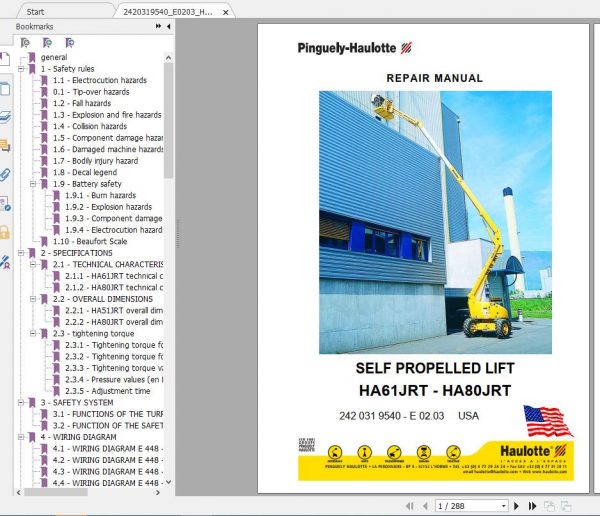Image resolution: width=600 pixels, height=516 pixels.
Task: Open '1.2 - Fall hazards' bookmark
Action: [x=82, y=103]
